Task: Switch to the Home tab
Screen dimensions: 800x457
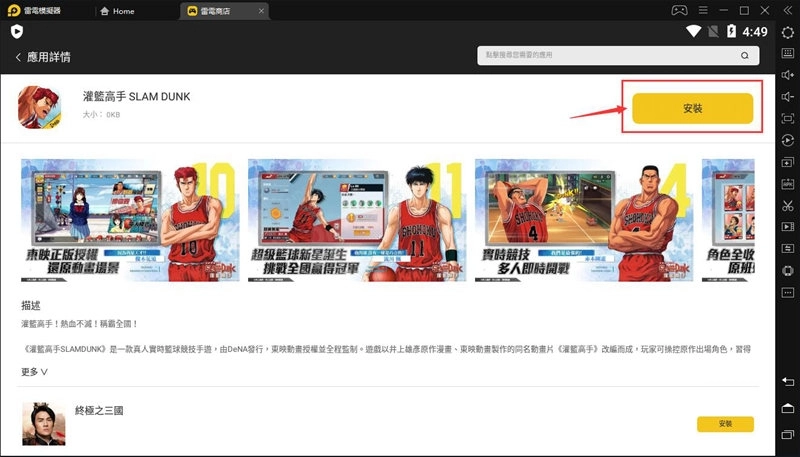Action: [118, 11]
